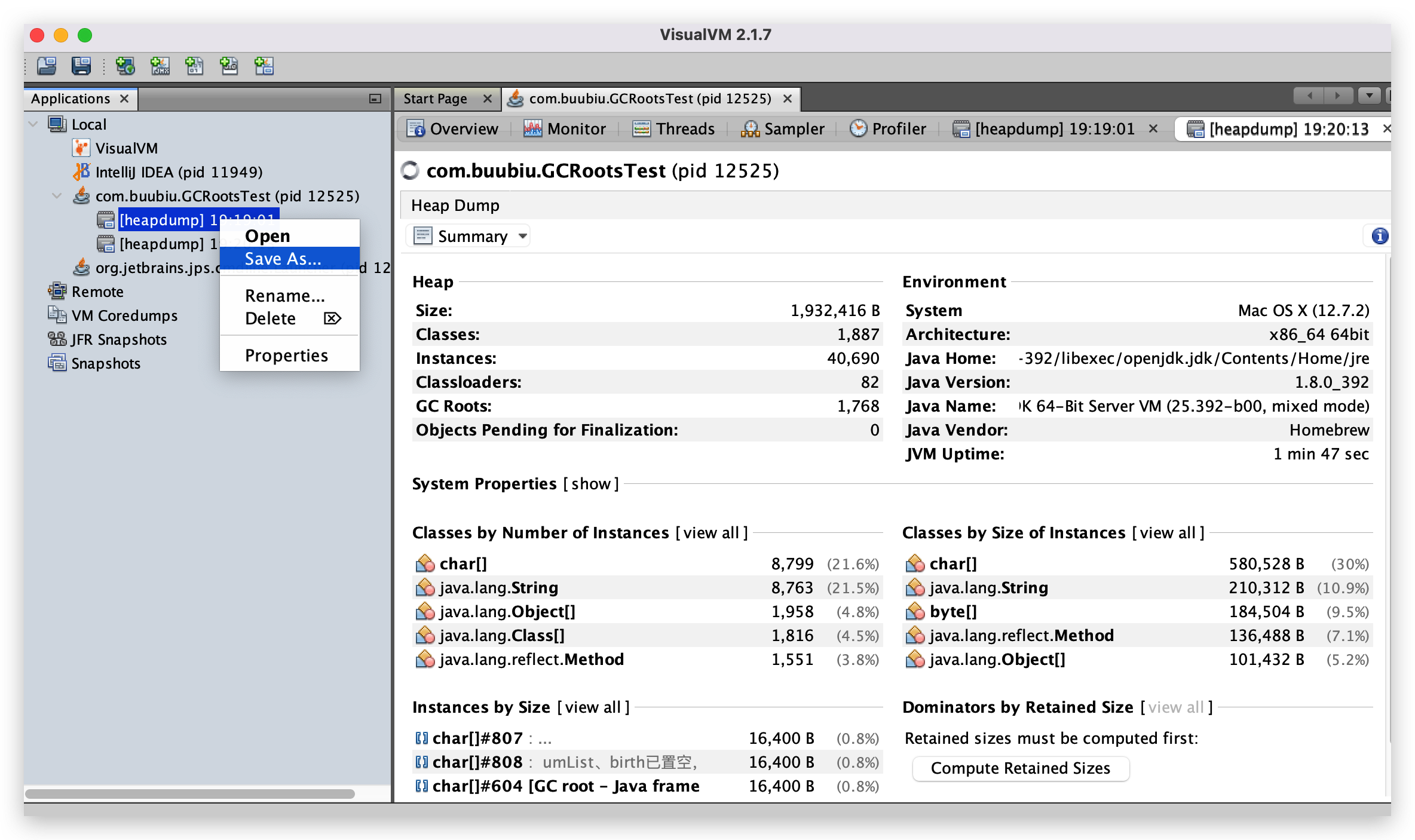Image resolution: width=1415 pixels, height=840 pixels.
Task: Click Compute Retained Sizes button
Action: tap(1020, 768)
